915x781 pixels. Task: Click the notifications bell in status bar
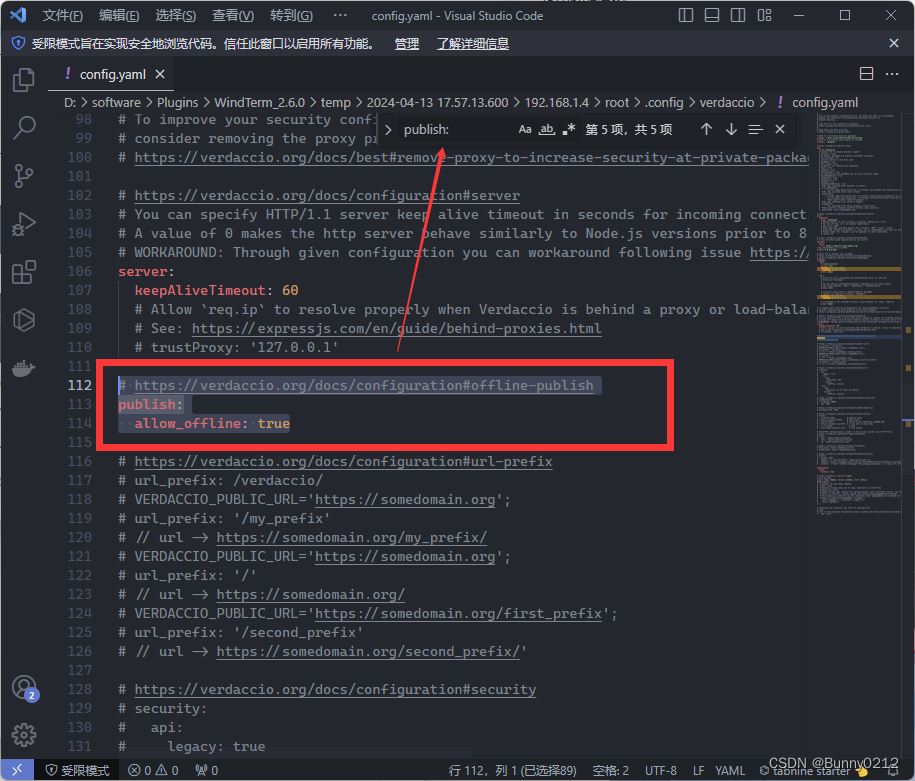(893, 770)
